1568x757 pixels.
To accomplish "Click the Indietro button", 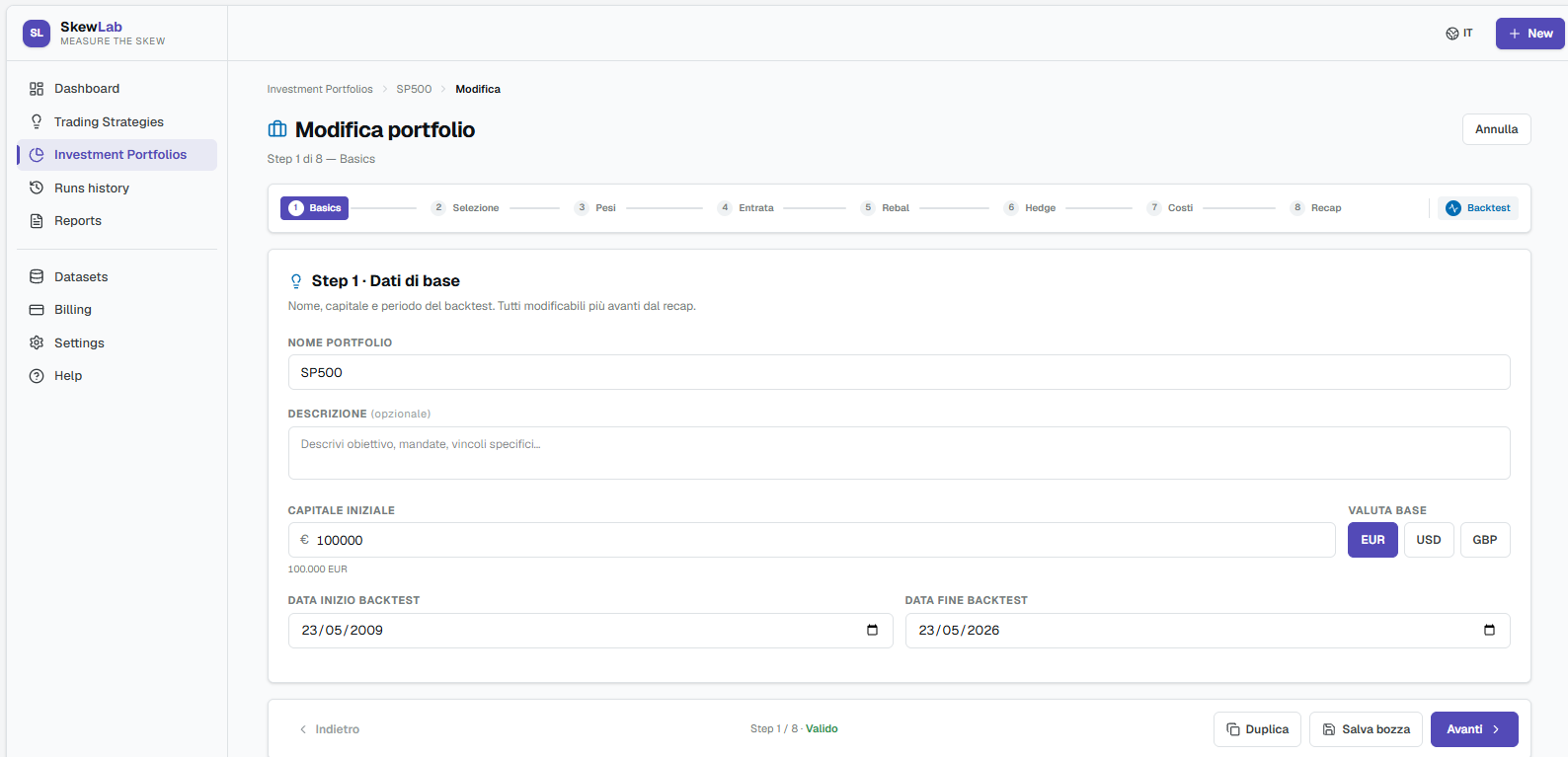I will [329, 729].
